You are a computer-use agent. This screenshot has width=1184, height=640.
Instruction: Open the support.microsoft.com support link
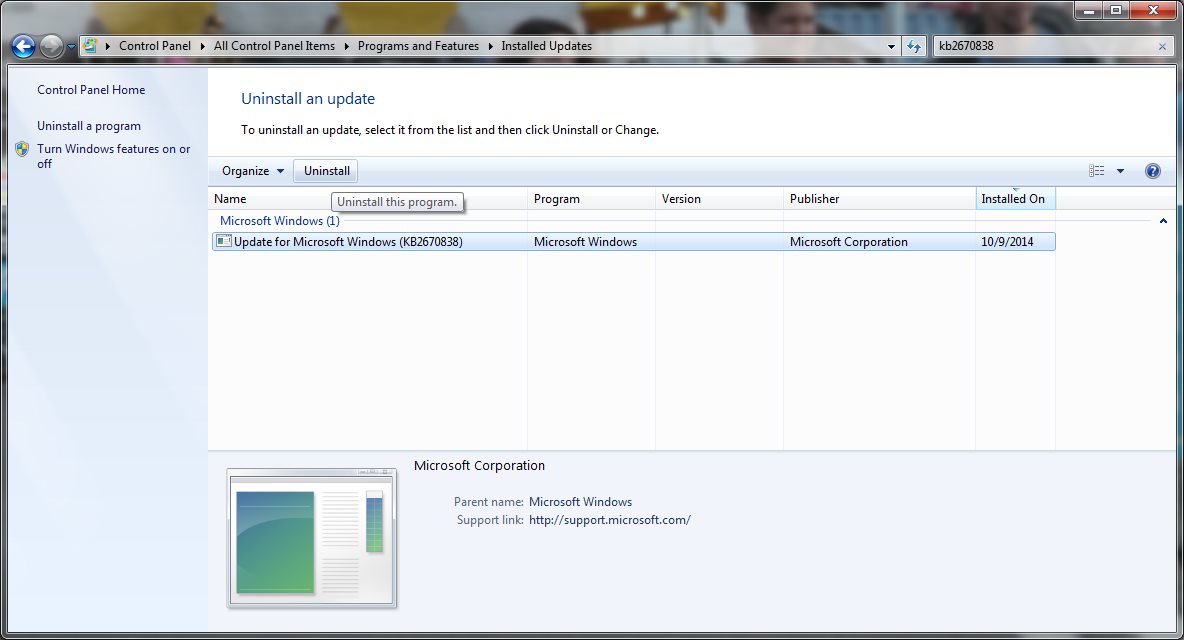610,520
